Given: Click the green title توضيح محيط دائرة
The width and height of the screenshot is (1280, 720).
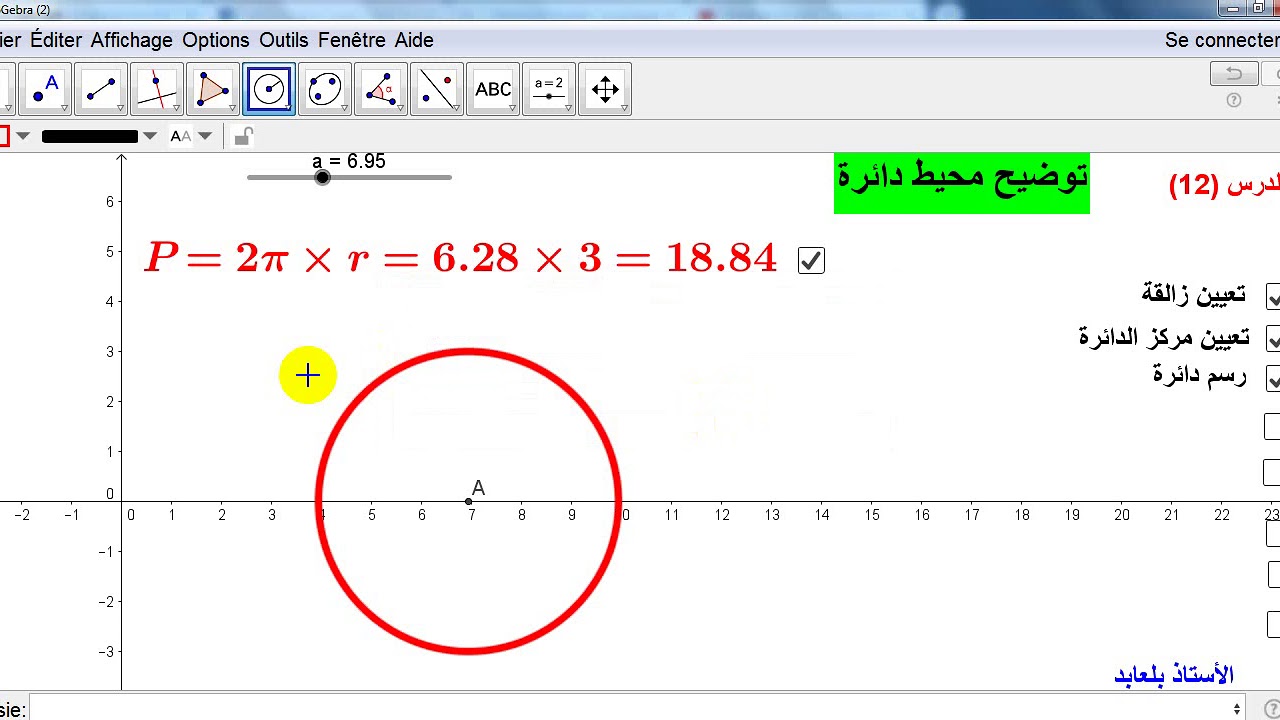Looking at the screenshot, I should [x=962, y=183].
